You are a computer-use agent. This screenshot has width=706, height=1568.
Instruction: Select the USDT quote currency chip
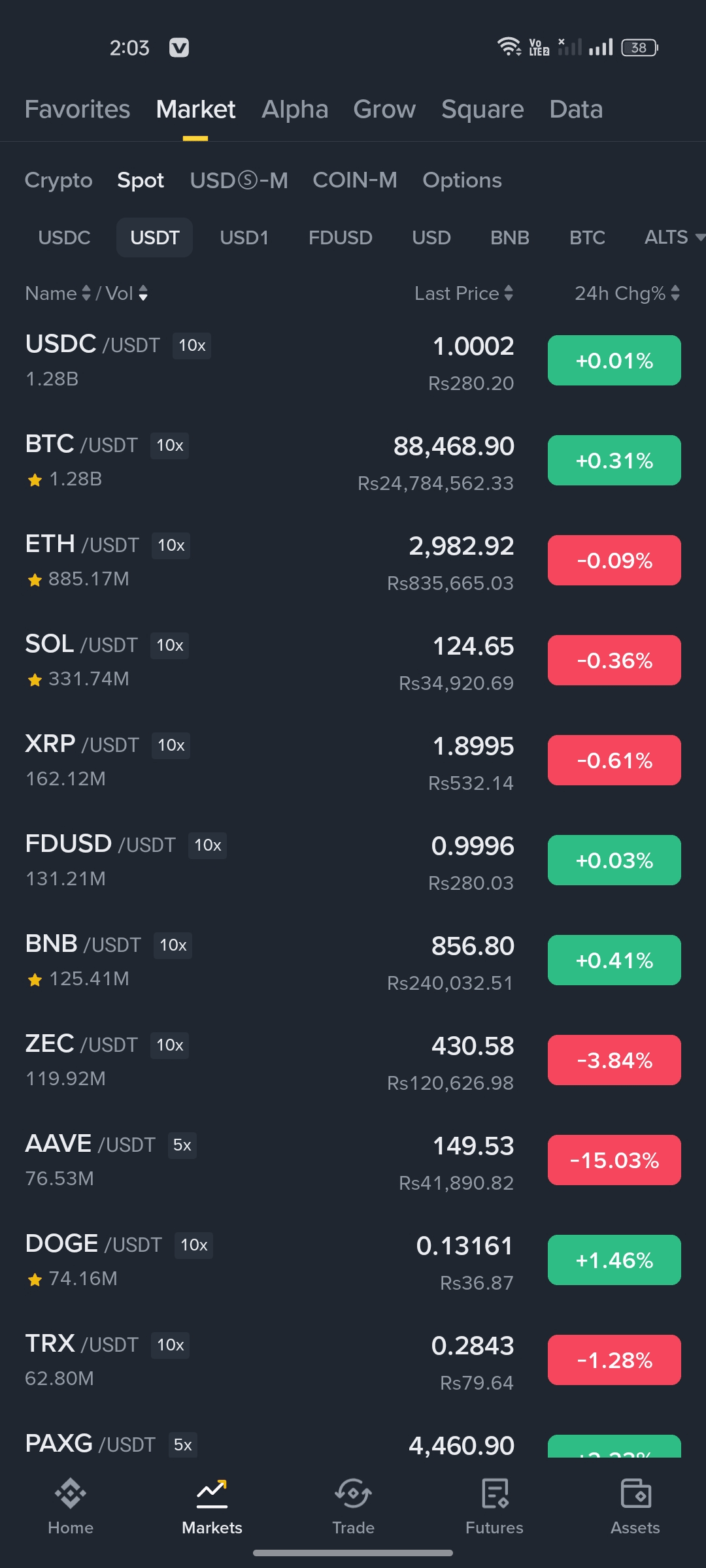[154, 237]
